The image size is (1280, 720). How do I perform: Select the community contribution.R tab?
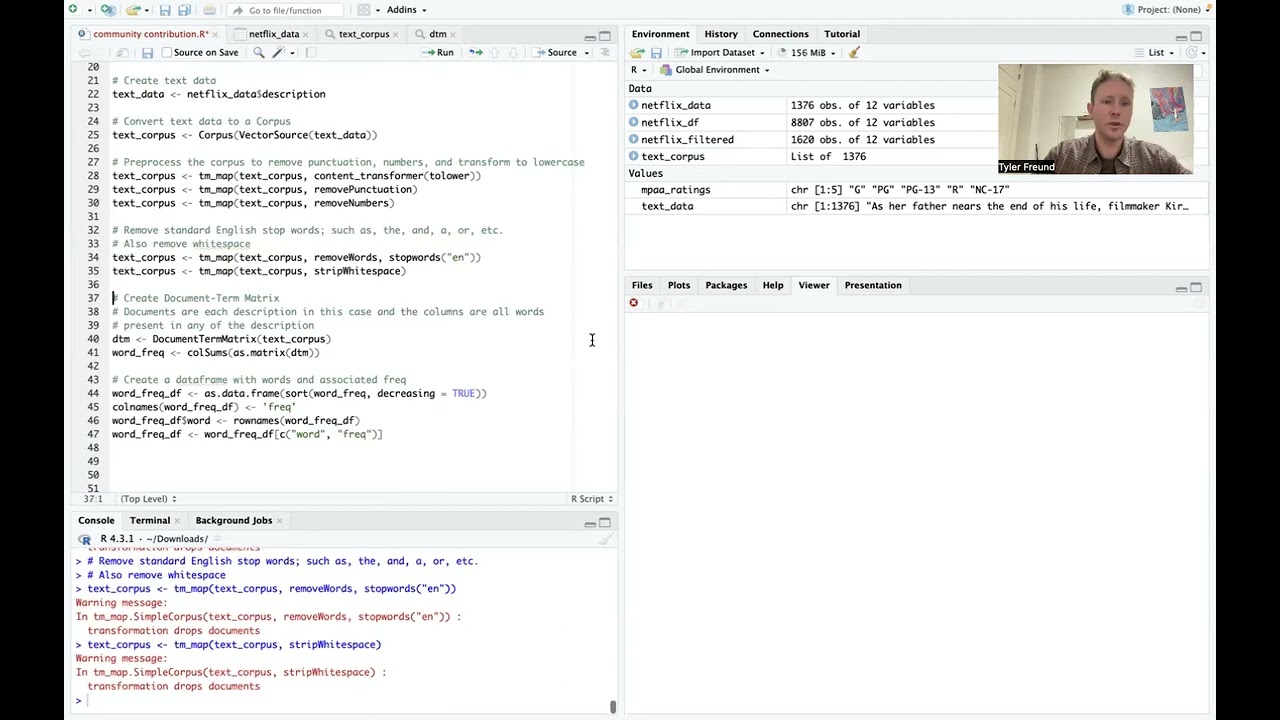tap(150, 34)
